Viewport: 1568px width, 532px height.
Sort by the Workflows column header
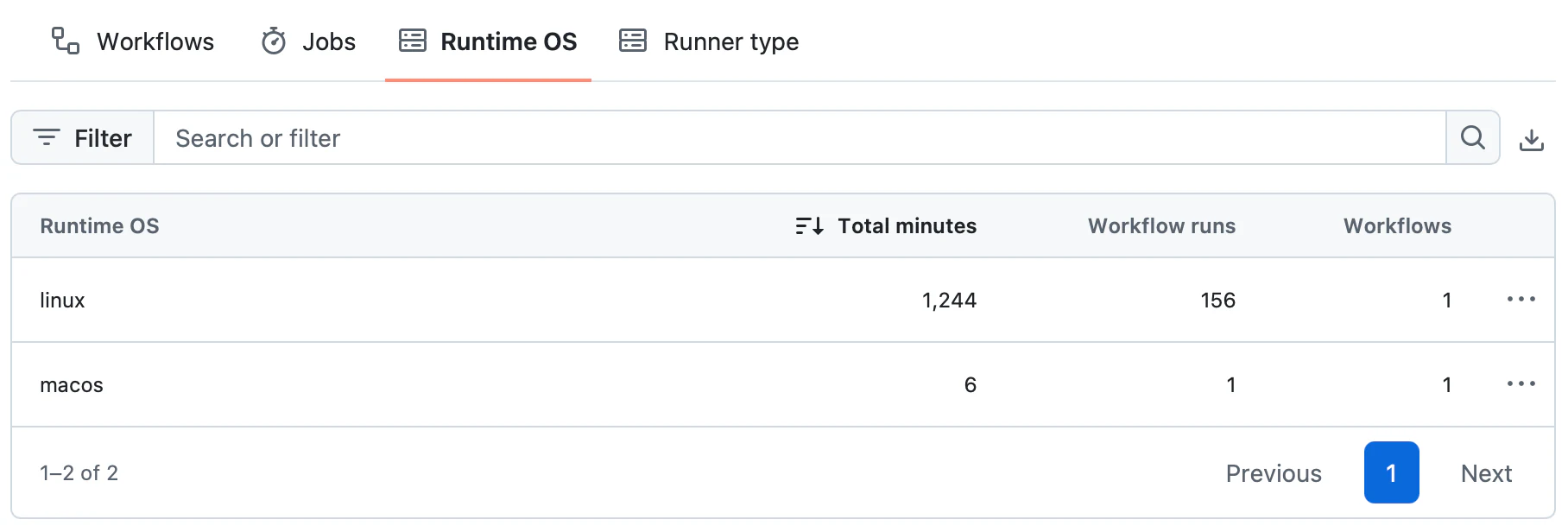(1397, 226)
